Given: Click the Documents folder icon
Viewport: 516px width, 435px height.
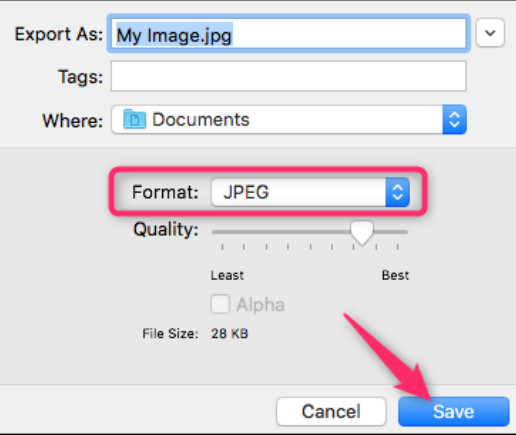Looking at the screenshot, I should coord(134,119).
